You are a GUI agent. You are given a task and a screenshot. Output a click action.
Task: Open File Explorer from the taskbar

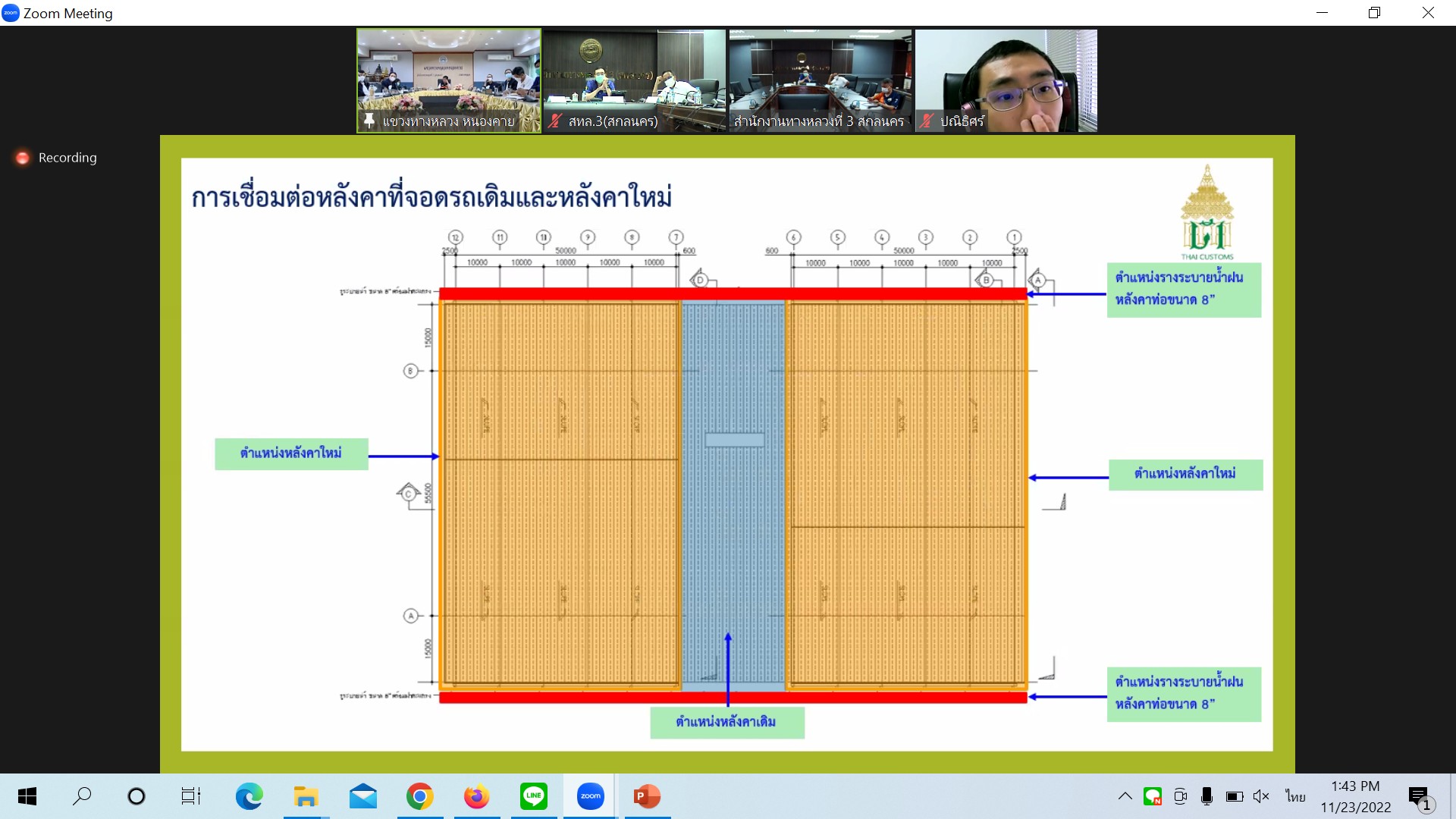306,796
